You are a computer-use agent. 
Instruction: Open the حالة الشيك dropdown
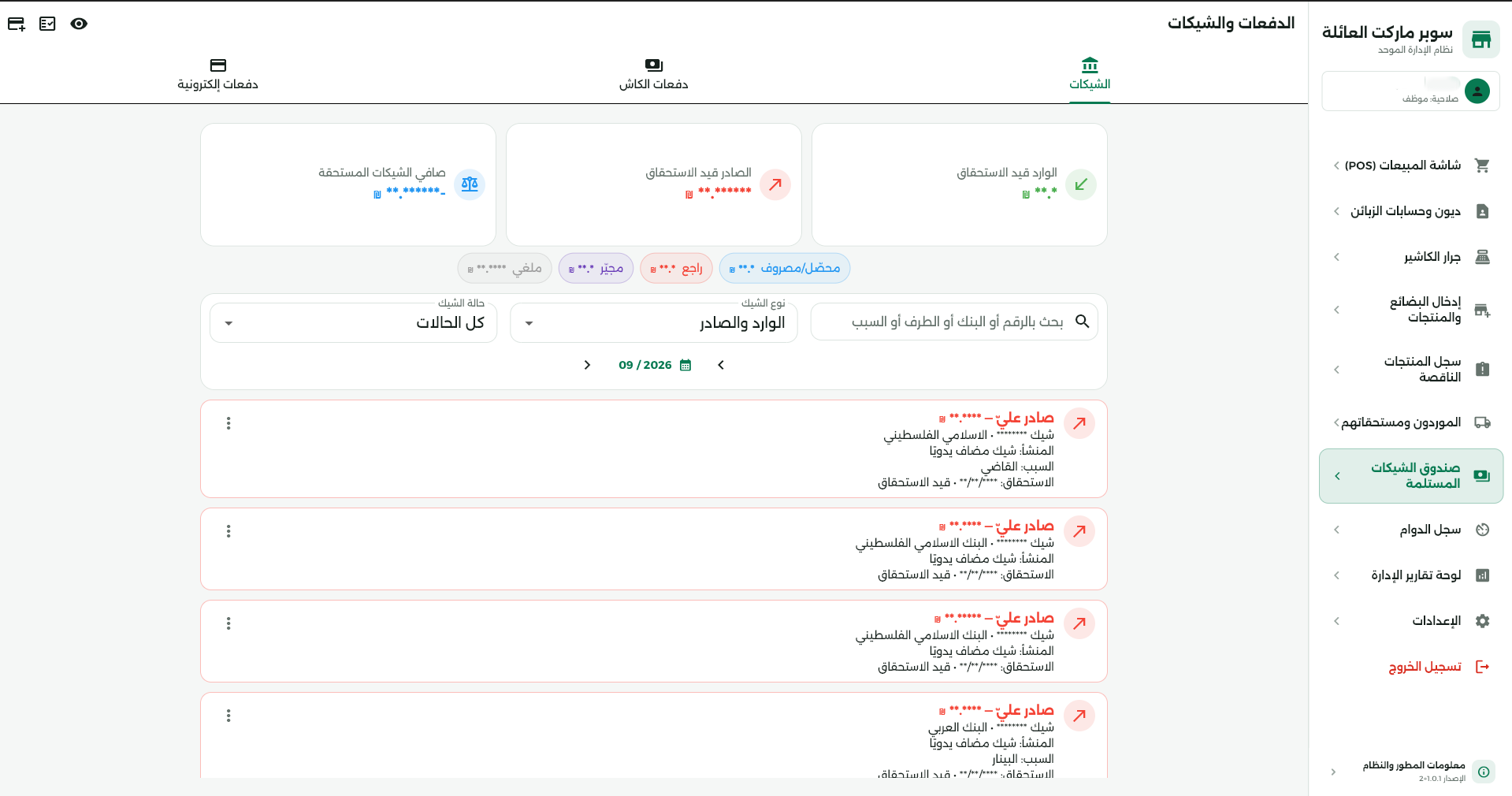pyautogui.click(x=353, y=323)
